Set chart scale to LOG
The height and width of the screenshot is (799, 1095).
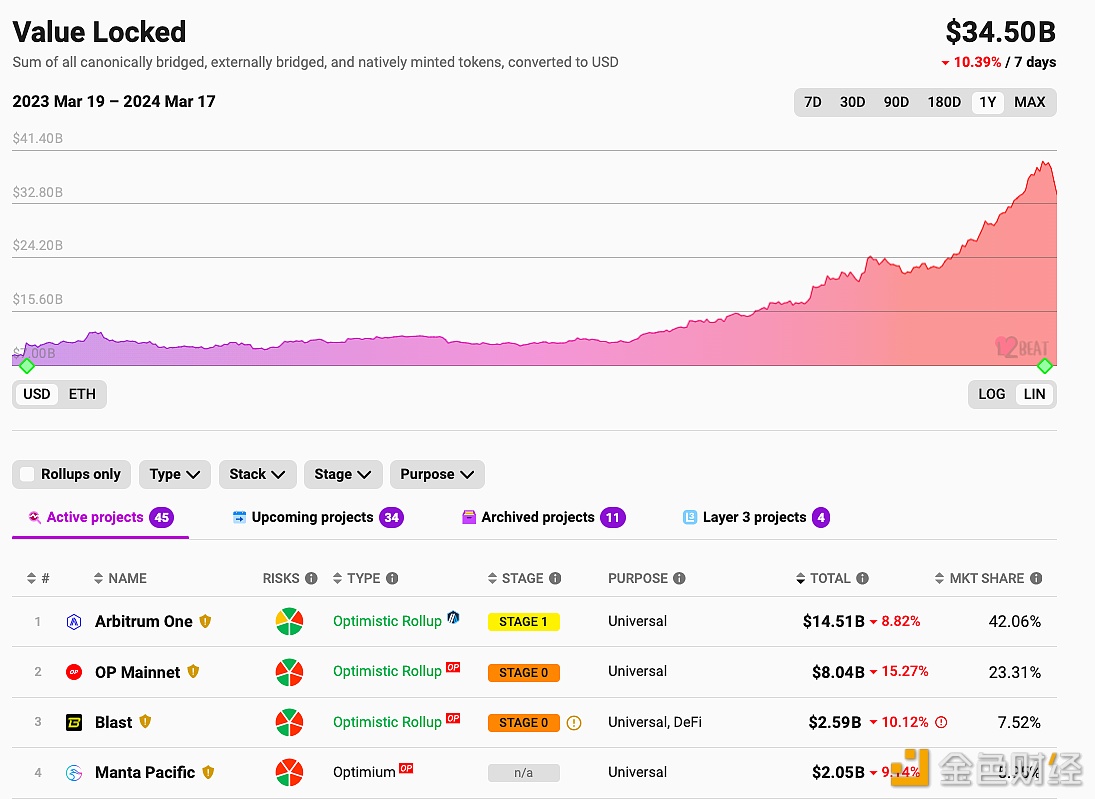[x=992, y=394]
